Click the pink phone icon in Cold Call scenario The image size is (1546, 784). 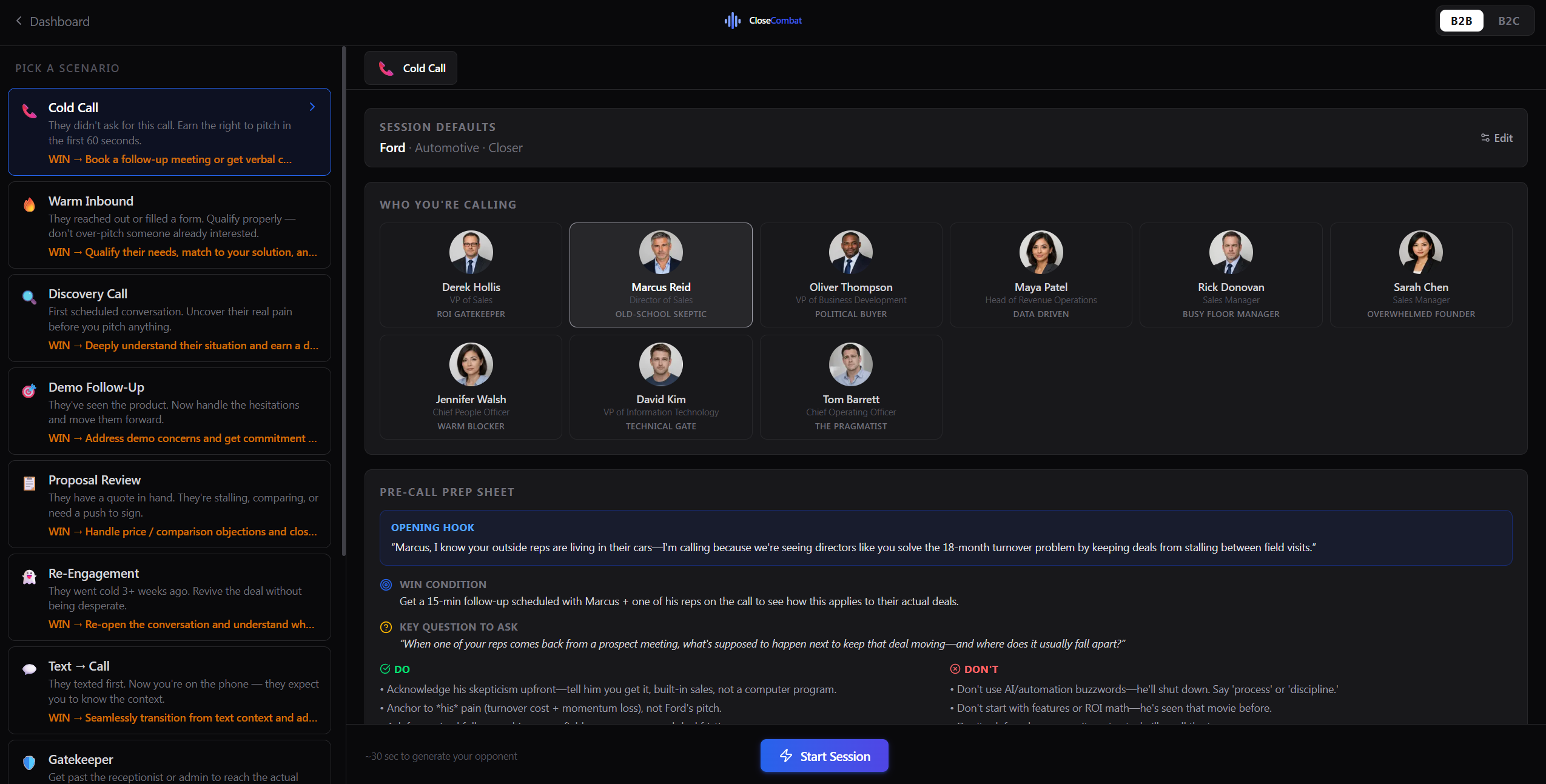click(x=29, y=111)
